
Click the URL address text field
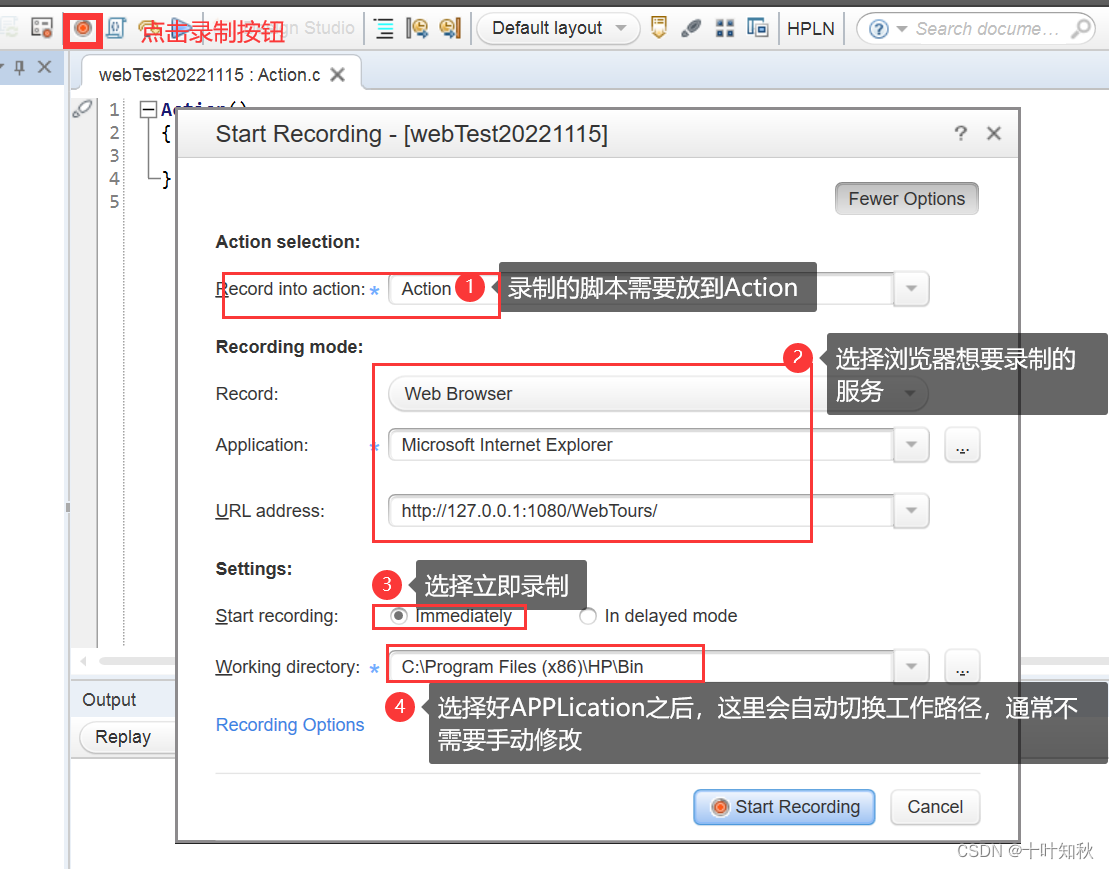tap(641, 511)
